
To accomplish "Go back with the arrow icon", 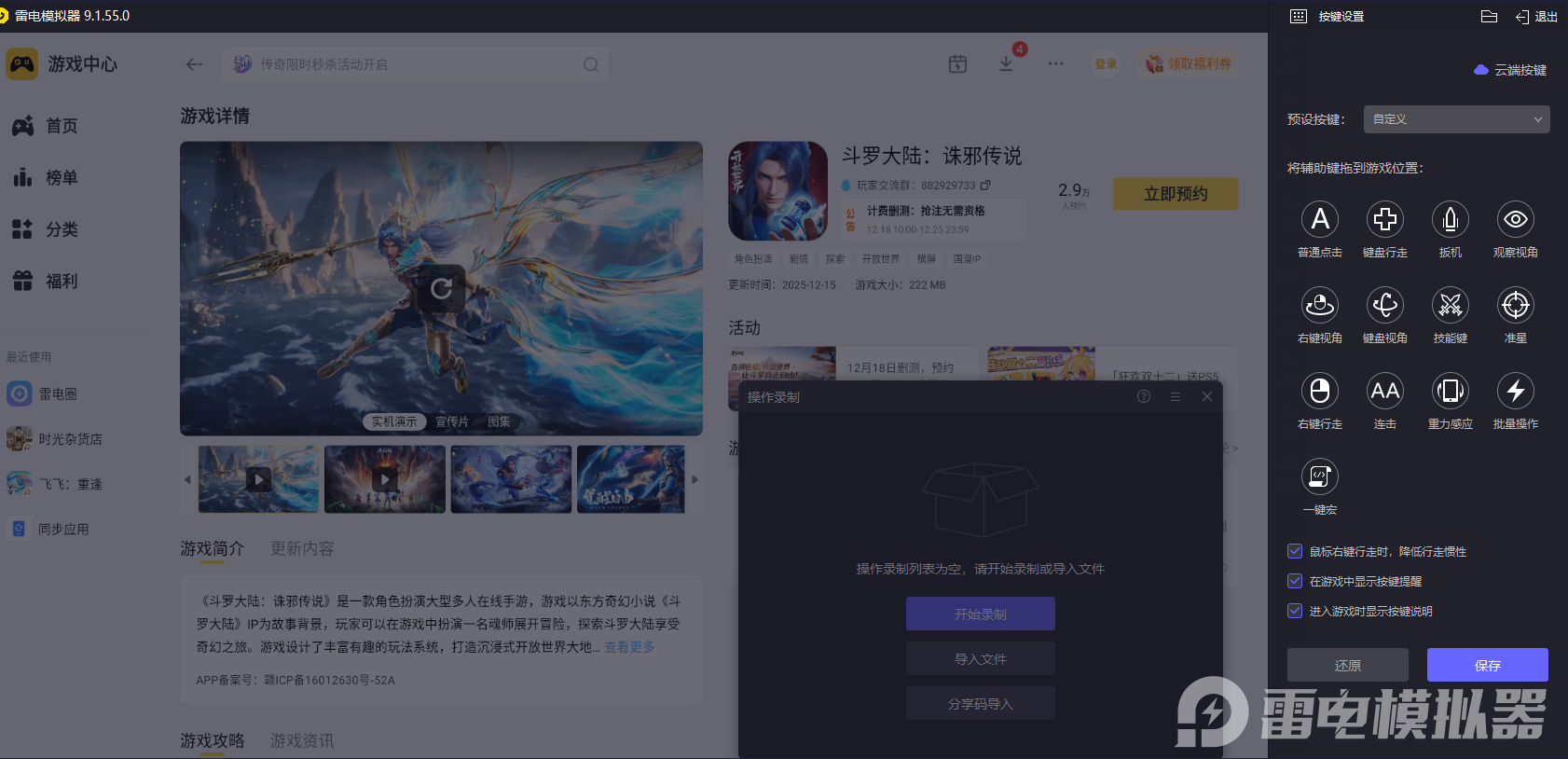I will tap(194, 64).
